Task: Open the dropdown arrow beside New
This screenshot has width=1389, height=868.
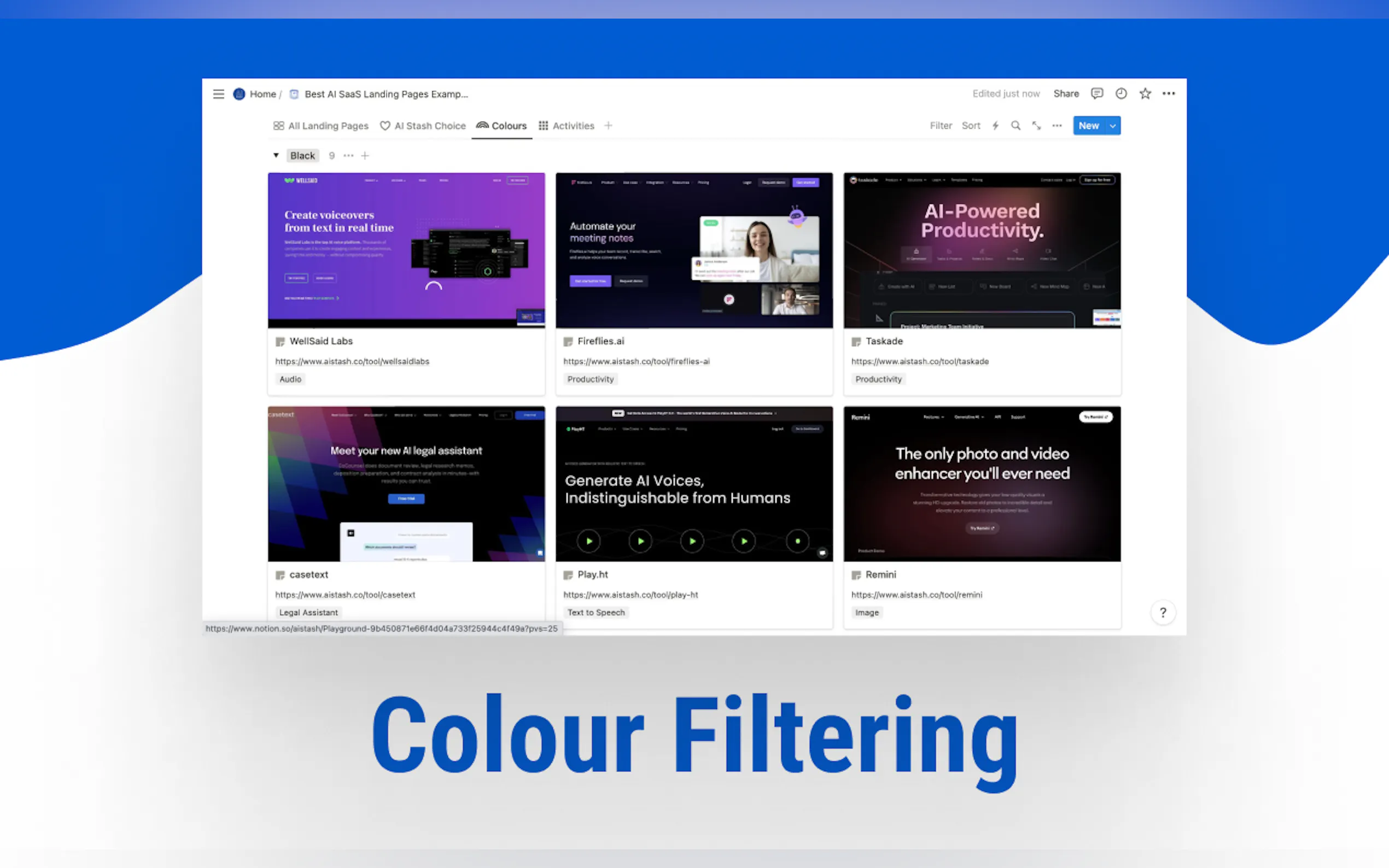Action: pyautogui.click(x=1113, y=126)
